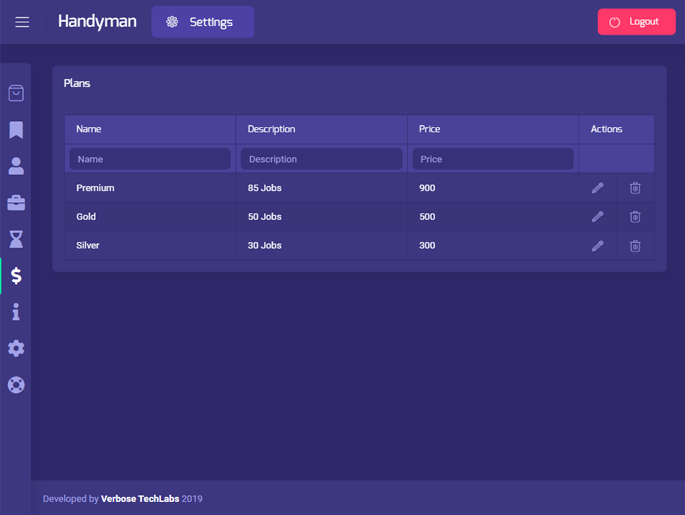The height and width of the screenshot is (515, 685).
Task: Open the briefcase sidebar icon
Action: (16, 203)
